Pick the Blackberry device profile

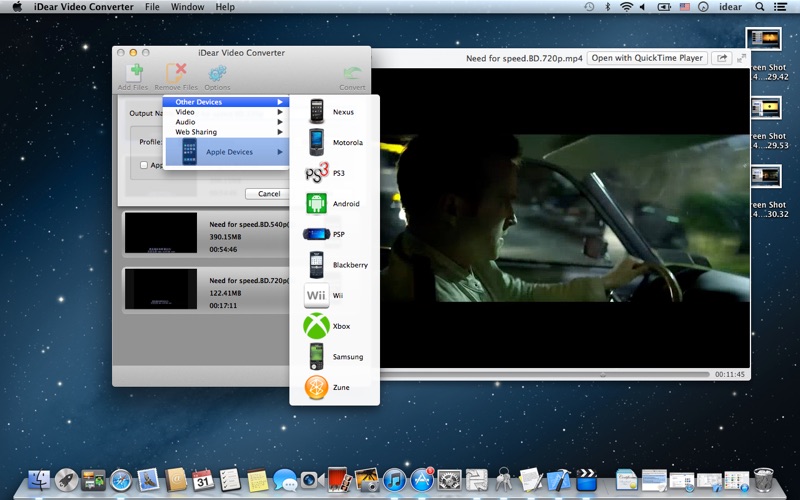334,265
